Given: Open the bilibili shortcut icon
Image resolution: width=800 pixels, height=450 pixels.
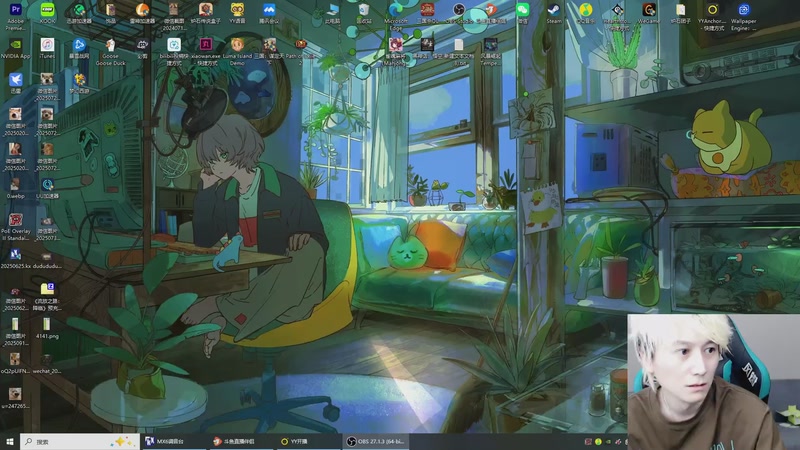Looking at the screenshot, I should (174, 52).
